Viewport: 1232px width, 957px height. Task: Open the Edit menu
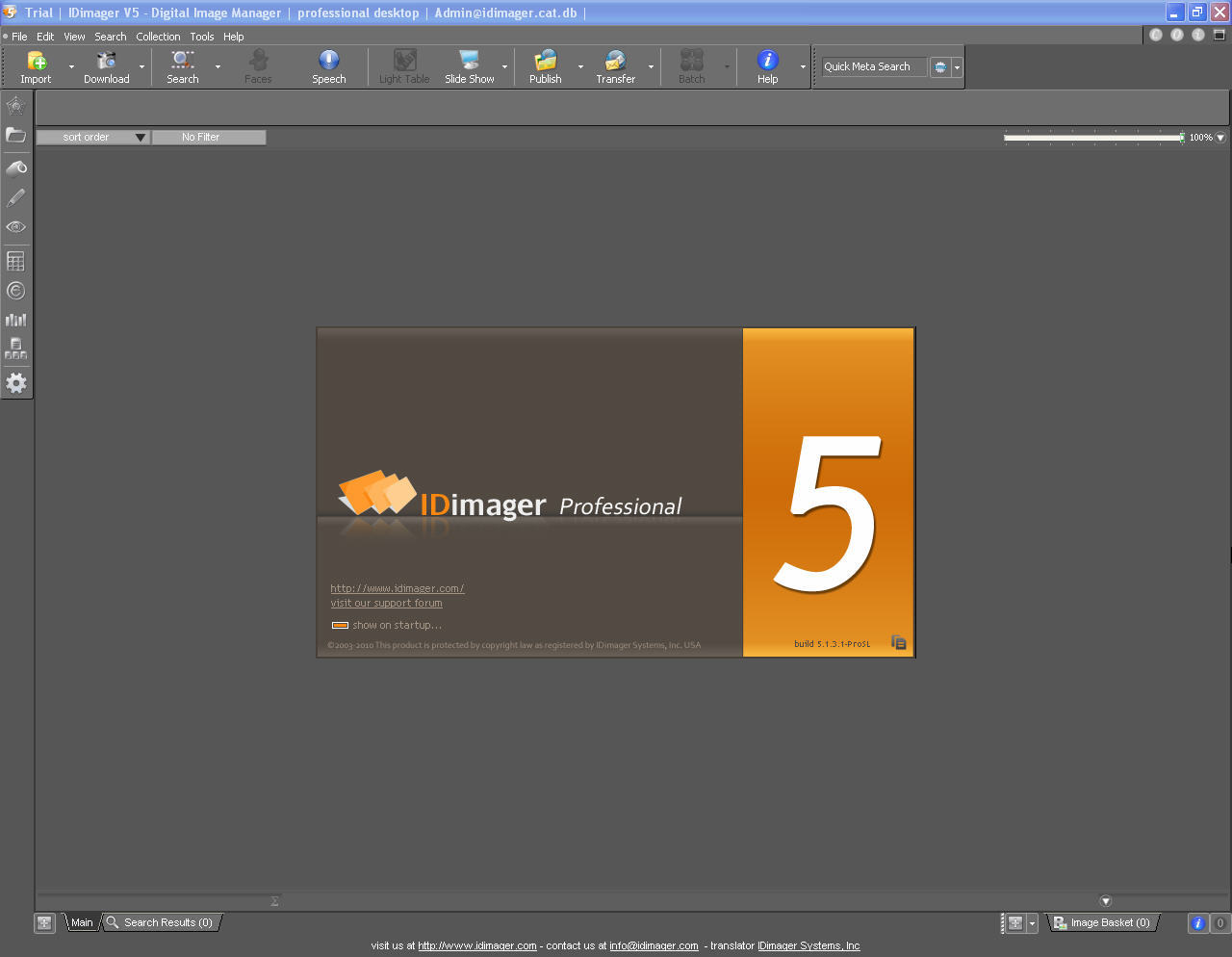pos(45,37)
